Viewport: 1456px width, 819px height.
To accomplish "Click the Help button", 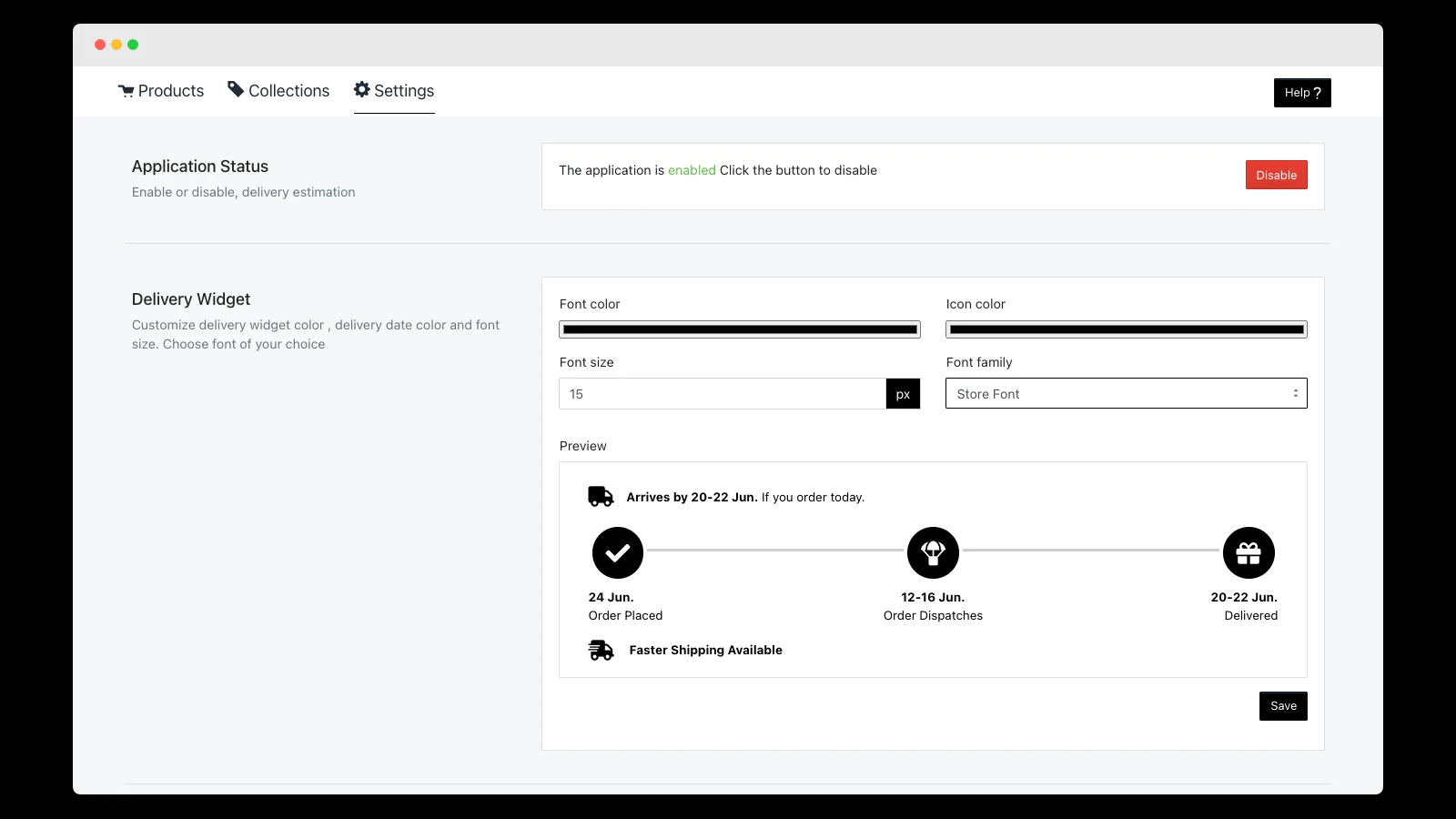I will [1301, 92].
